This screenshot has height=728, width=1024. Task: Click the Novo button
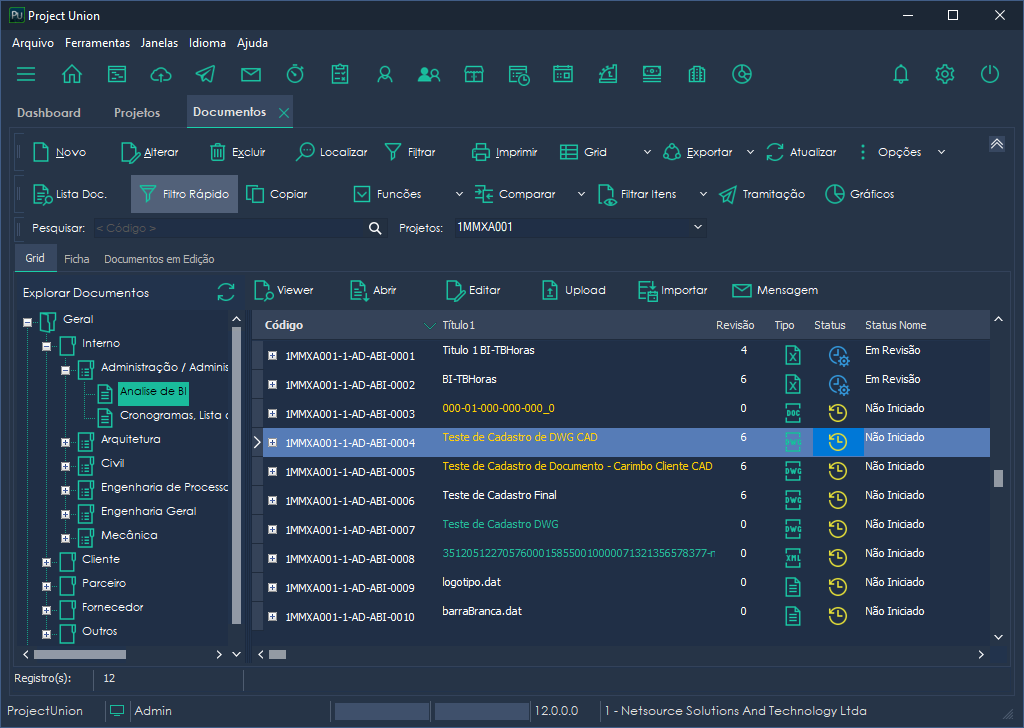[59, 152]
